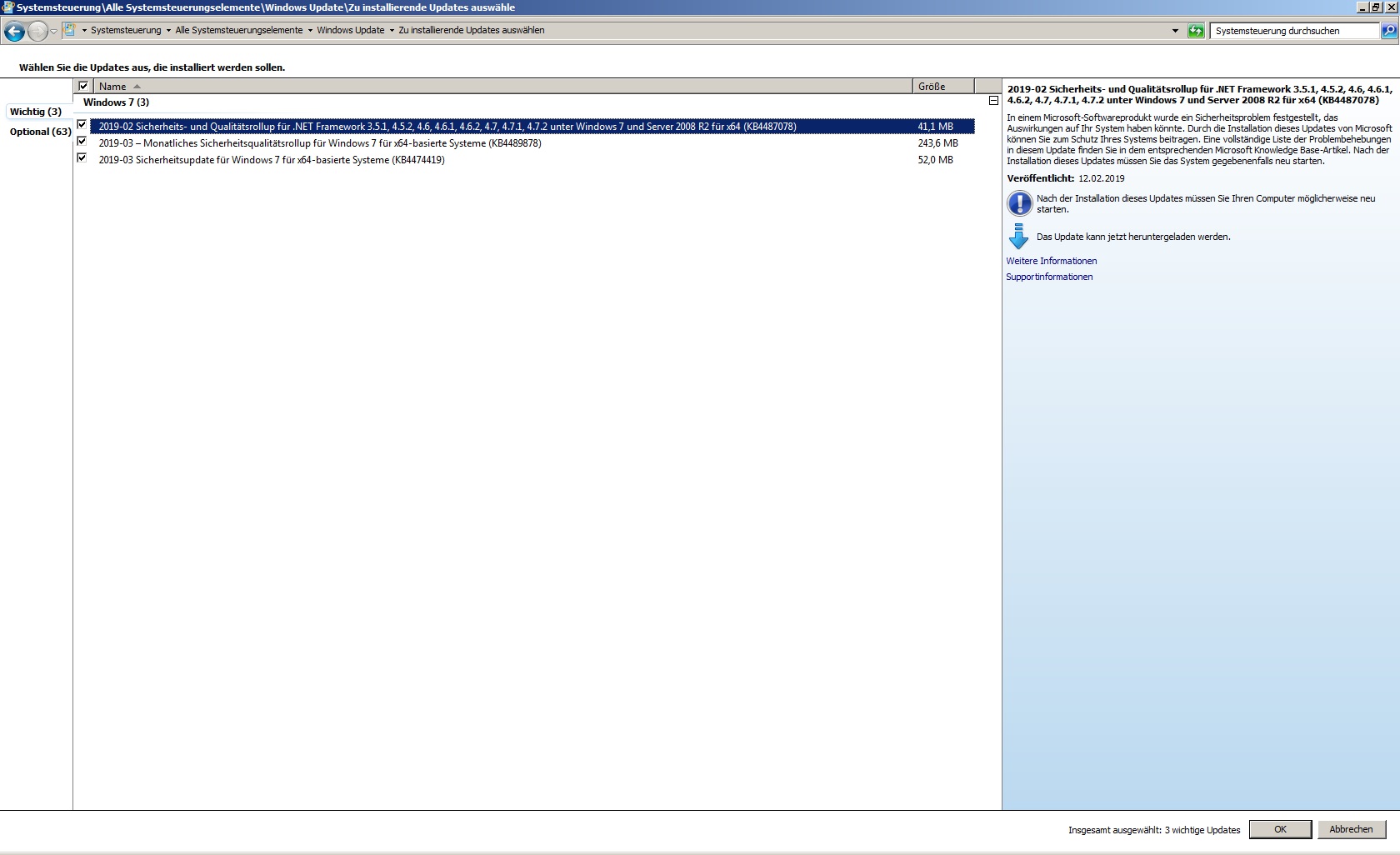
Task: Navigate to Alle Systemsteuerungselemente breadcrumb
Action: pyautogui.click(x=239, y=30)
